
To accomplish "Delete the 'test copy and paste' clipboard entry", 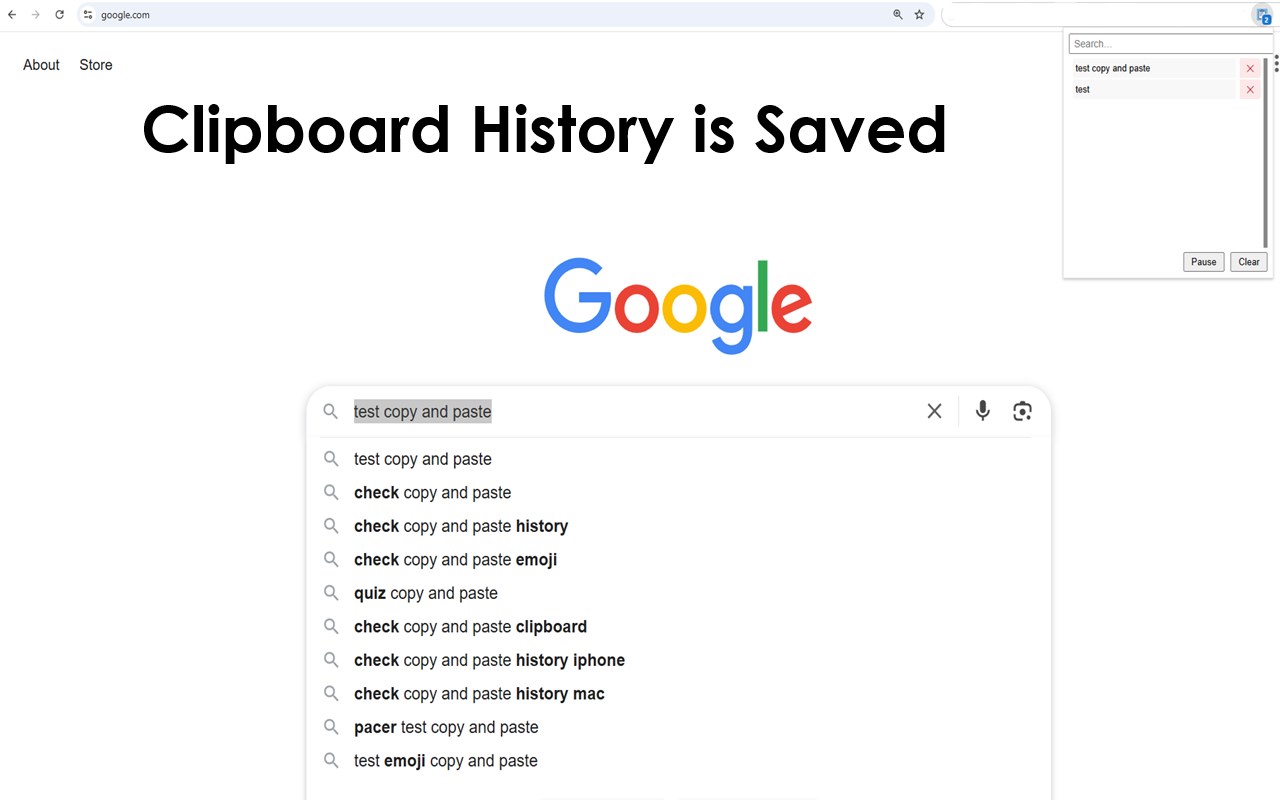I will tap(1250, 69).
